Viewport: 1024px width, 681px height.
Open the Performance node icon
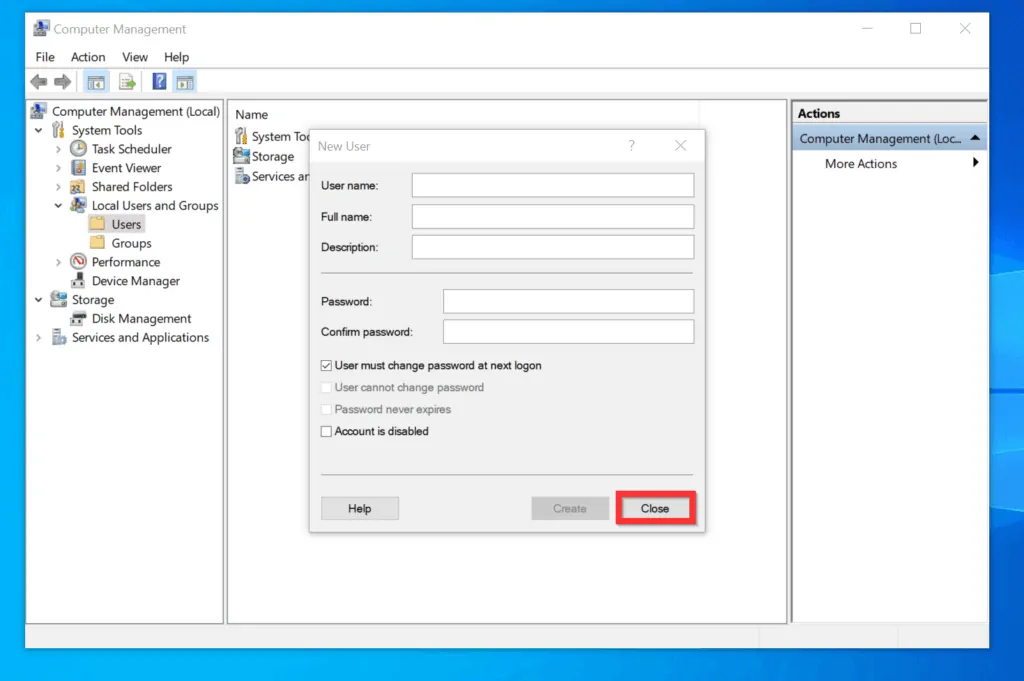[x=78, y=262]
